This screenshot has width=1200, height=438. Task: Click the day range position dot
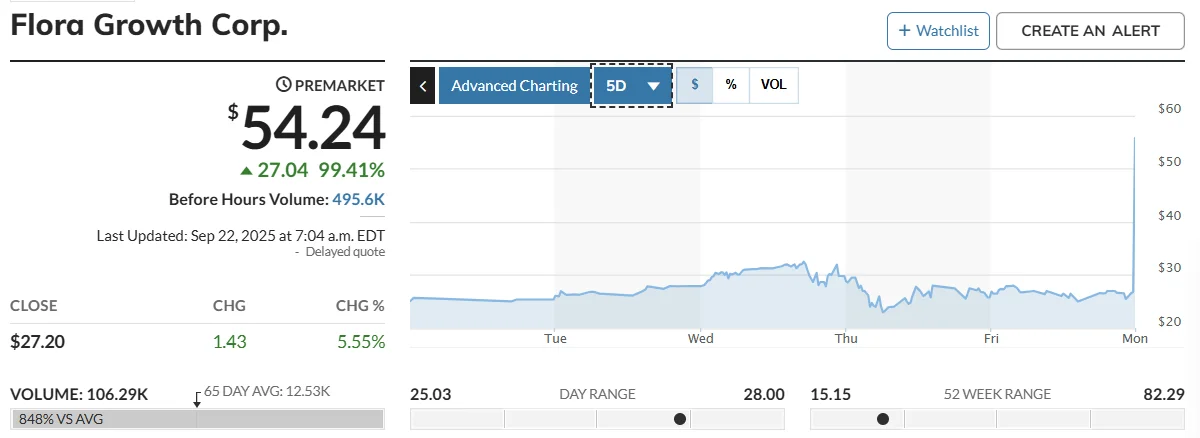[x=681, y=419]
